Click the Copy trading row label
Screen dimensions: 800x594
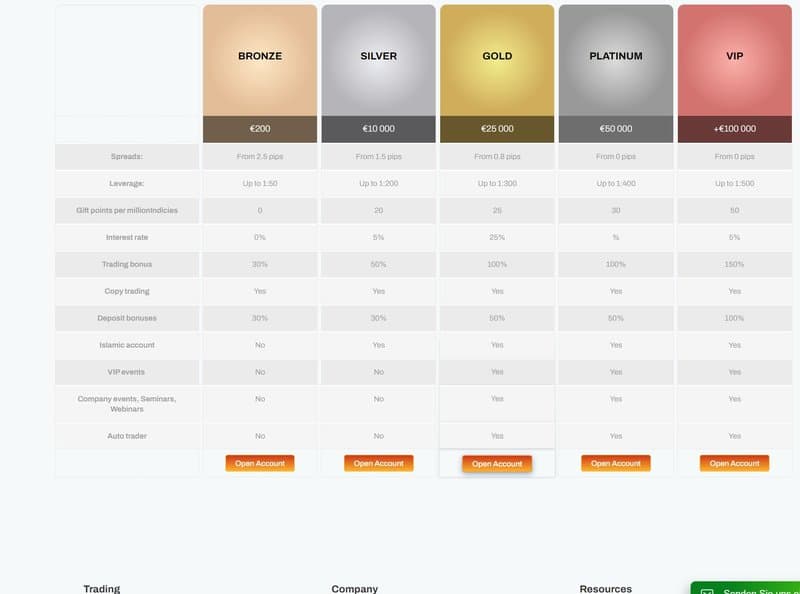click(127, 291)
